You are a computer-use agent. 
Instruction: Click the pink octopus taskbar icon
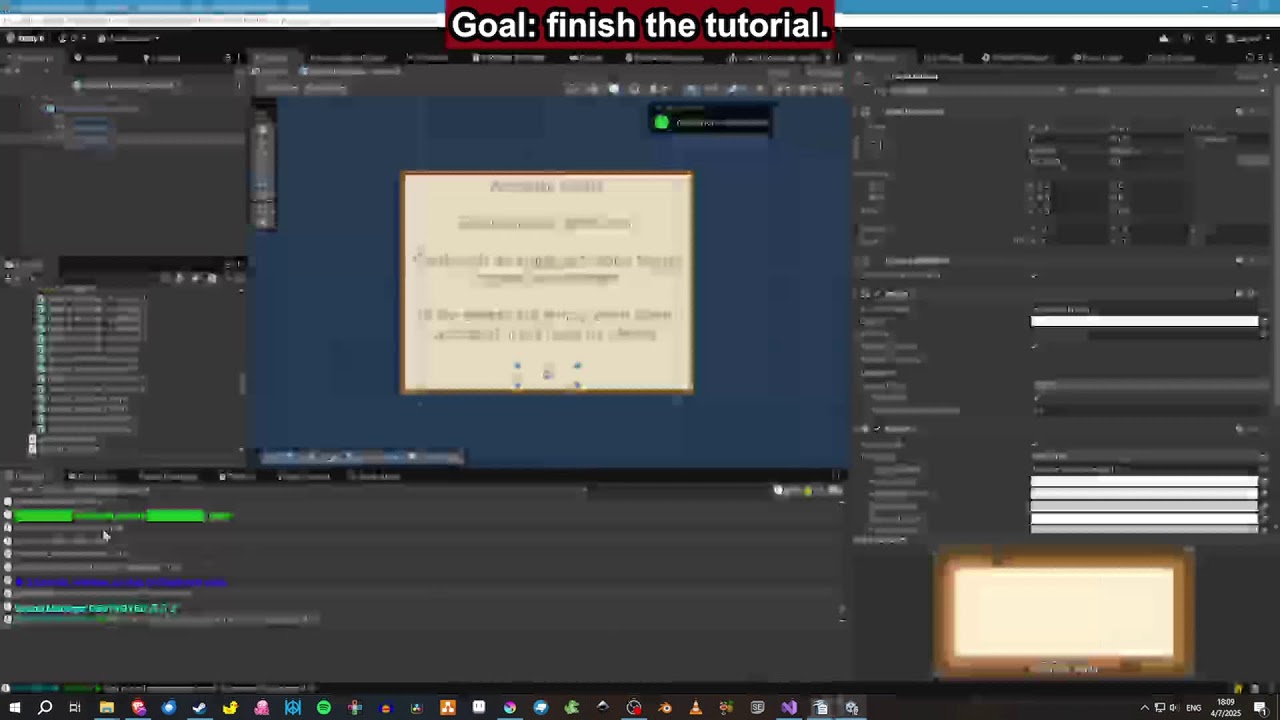click(262, 708)
